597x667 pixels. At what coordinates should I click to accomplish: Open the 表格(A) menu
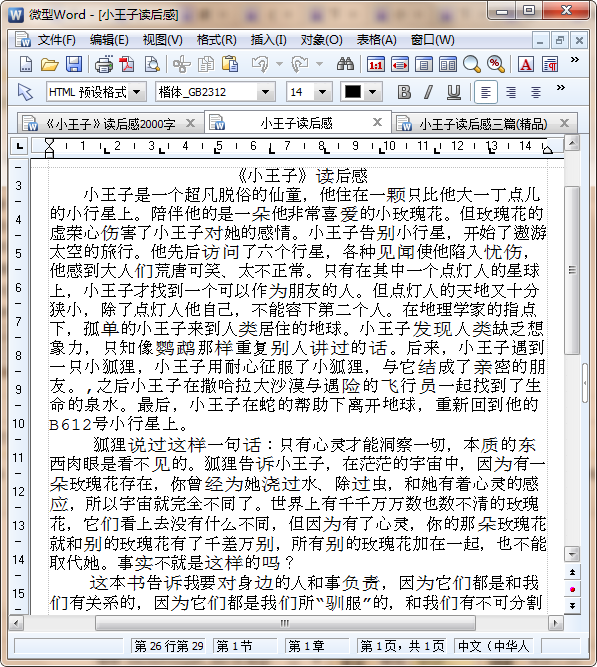point(377,40)
